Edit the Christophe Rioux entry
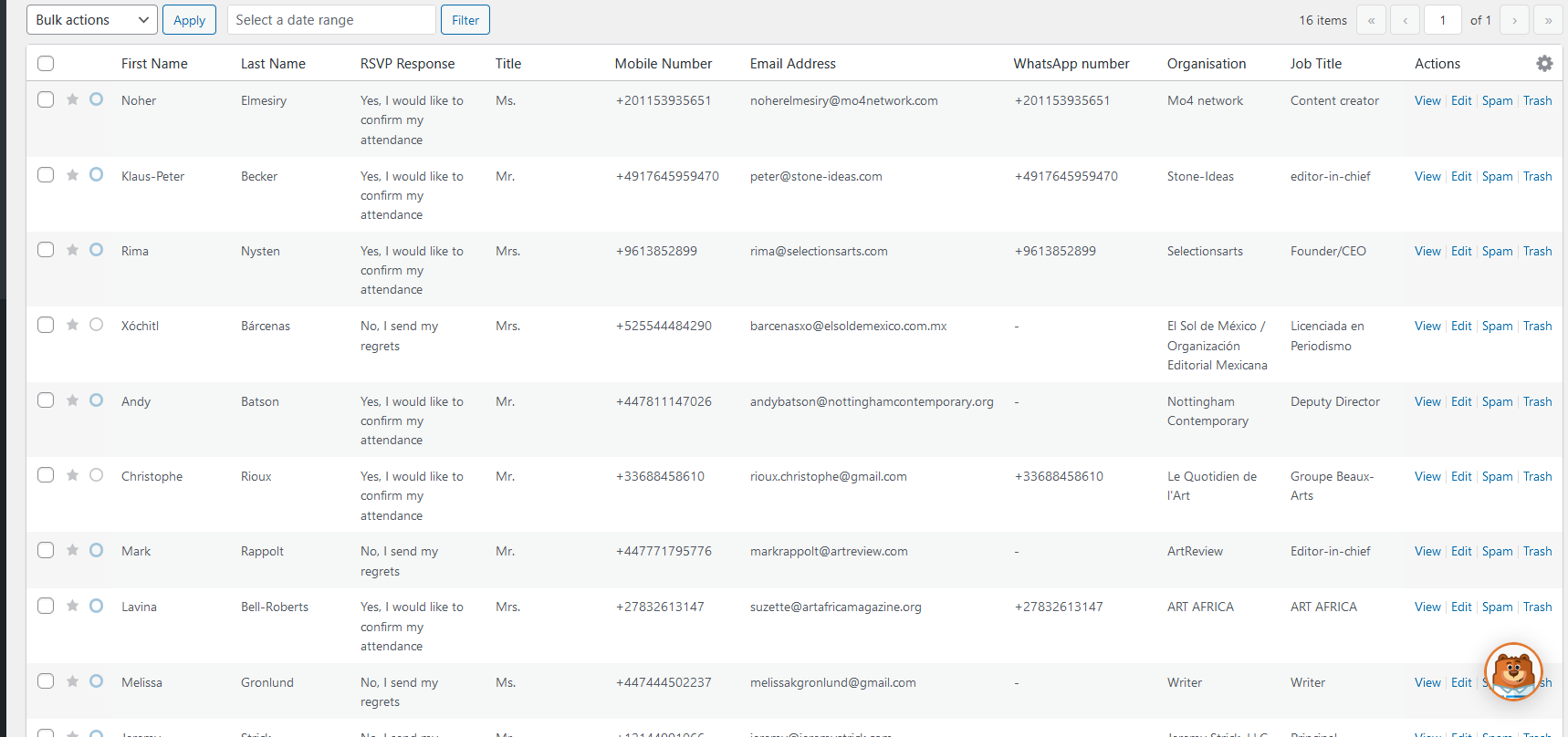The width and height of the screenshot is (1568, 737). point(1461,476)
